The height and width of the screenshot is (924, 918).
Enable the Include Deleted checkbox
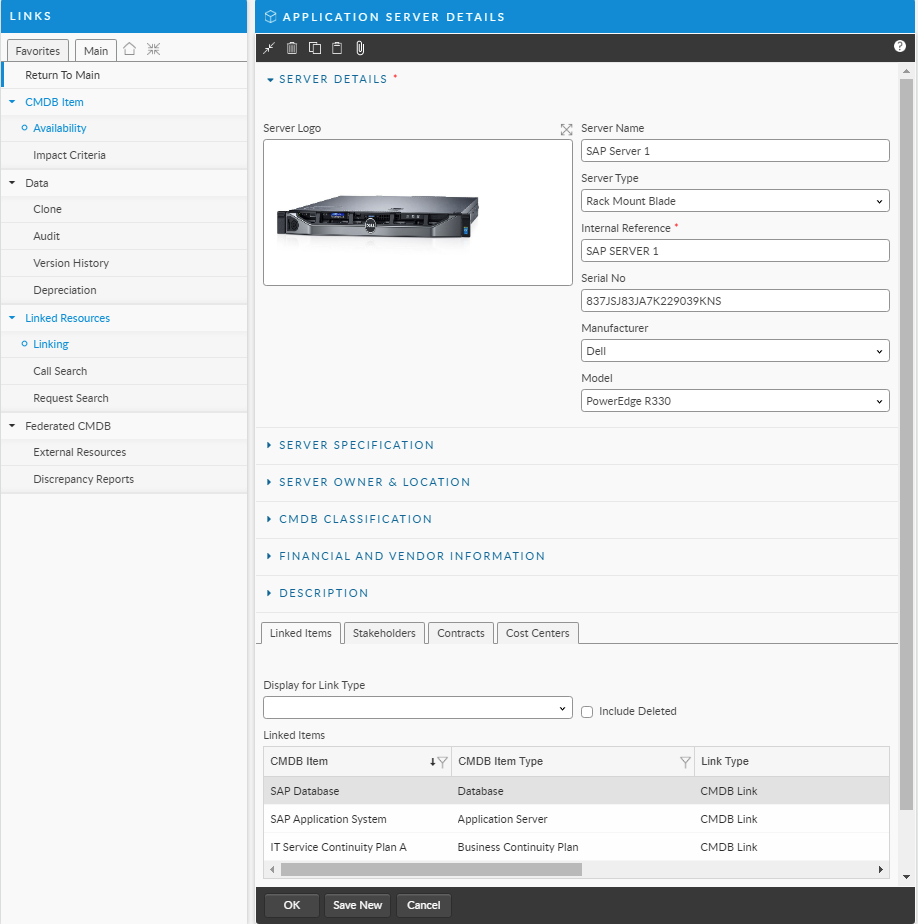[587, 712]
